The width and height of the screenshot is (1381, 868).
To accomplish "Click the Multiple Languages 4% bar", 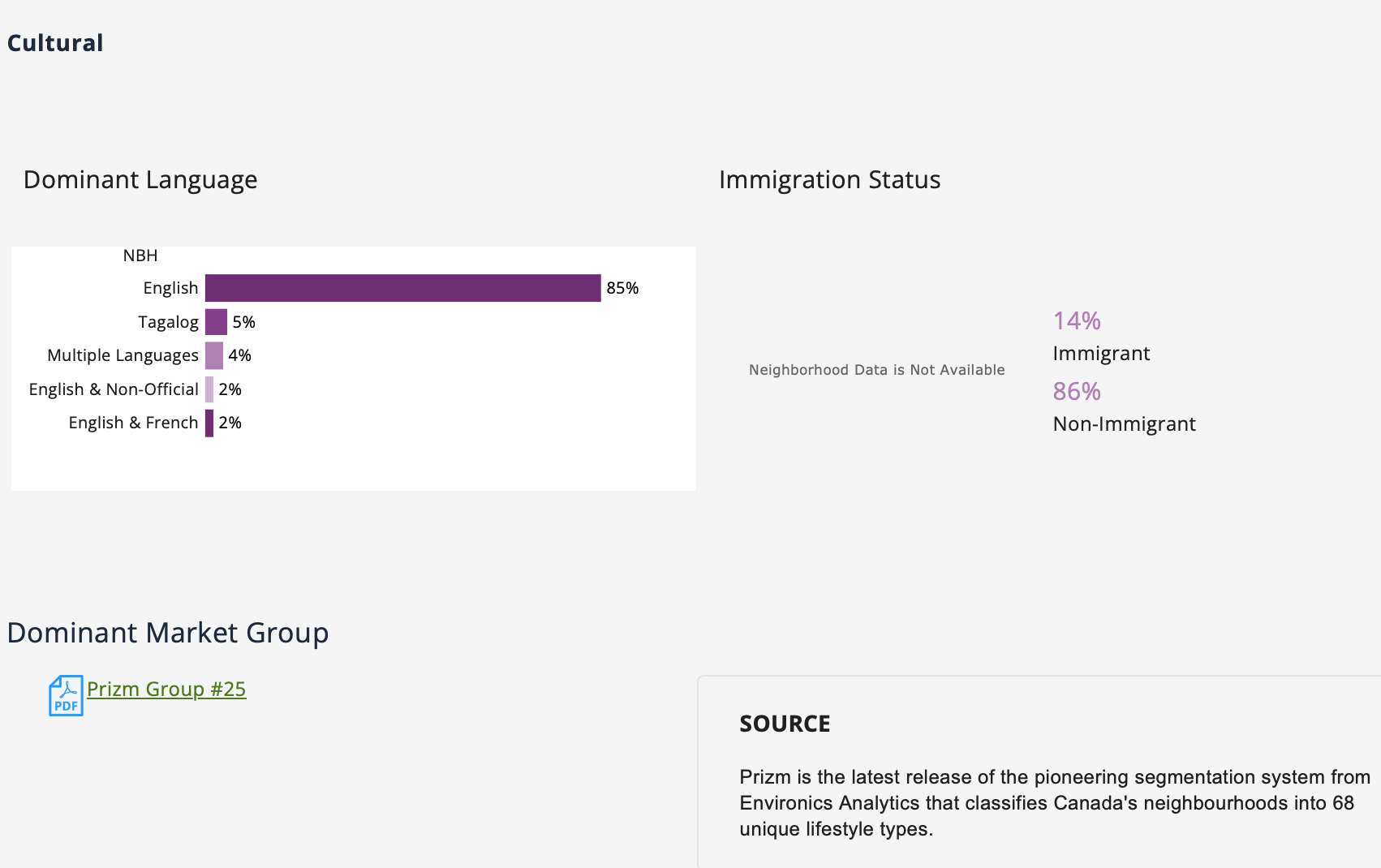I will [x=214, y=355].
